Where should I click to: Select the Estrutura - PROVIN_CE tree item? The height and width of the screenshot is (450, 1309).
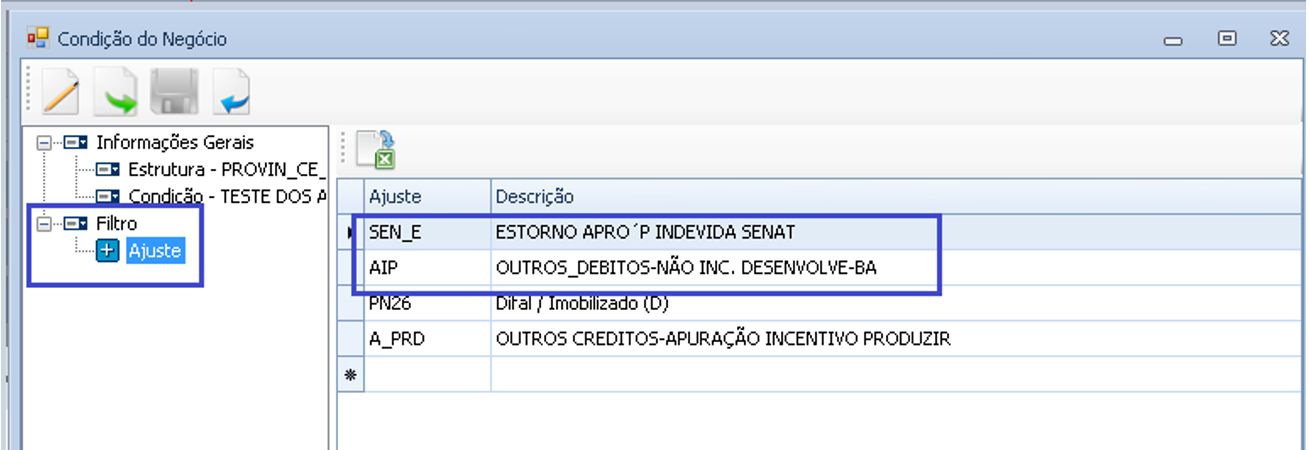coord(227,170)
